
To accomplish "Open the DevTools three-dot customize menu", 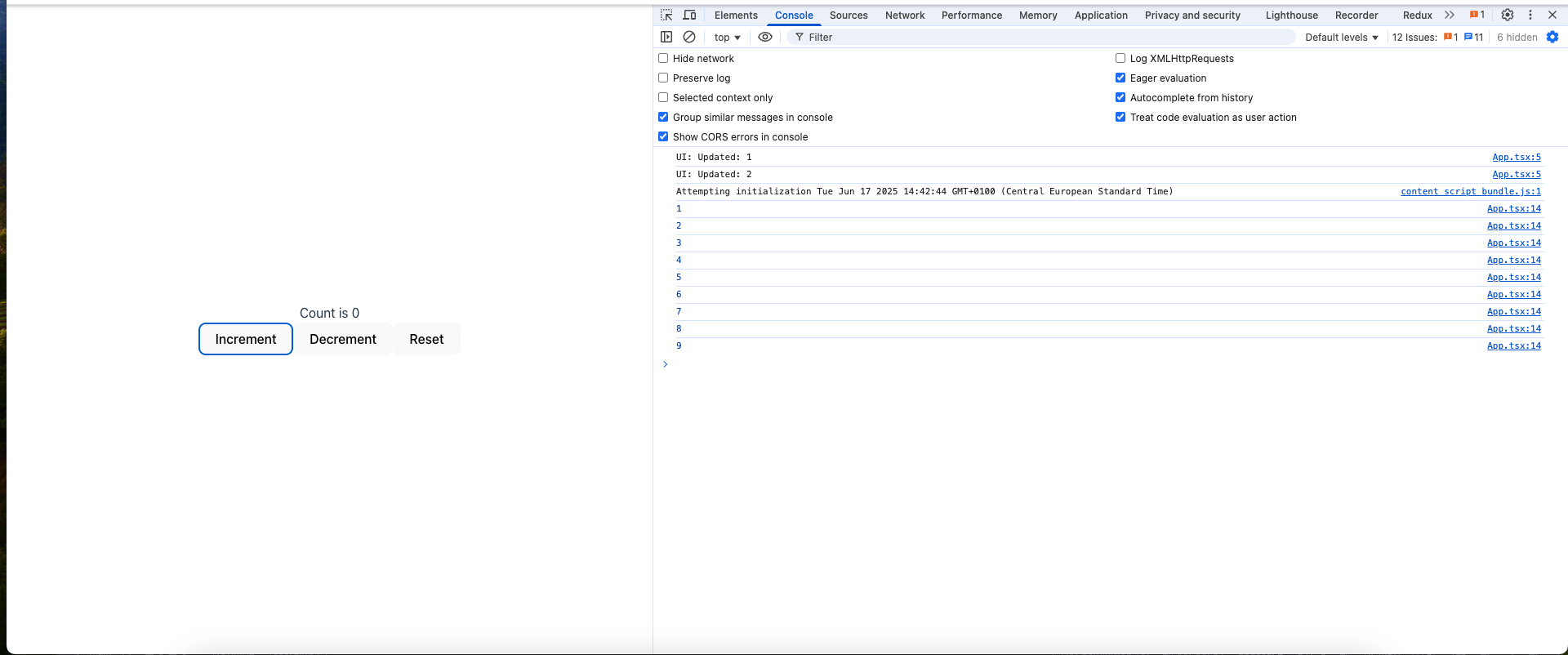I will coord(1530,15).
